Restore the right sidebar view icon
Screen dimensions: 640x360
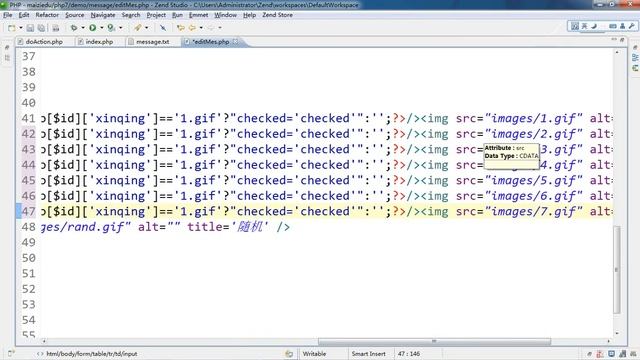[635, 48]
